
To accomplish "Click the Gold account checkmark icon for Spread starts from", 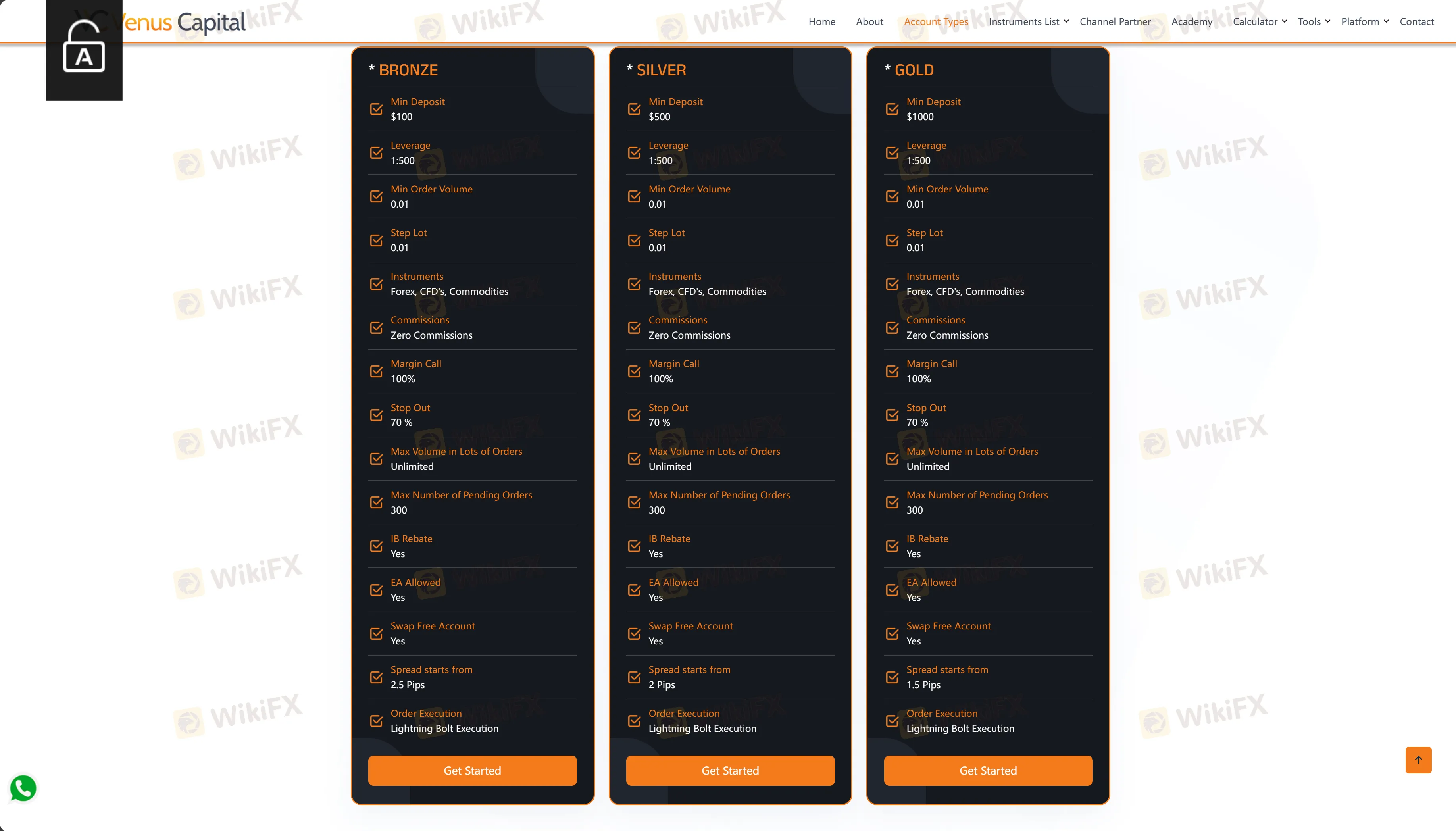I will pos(893,677).
